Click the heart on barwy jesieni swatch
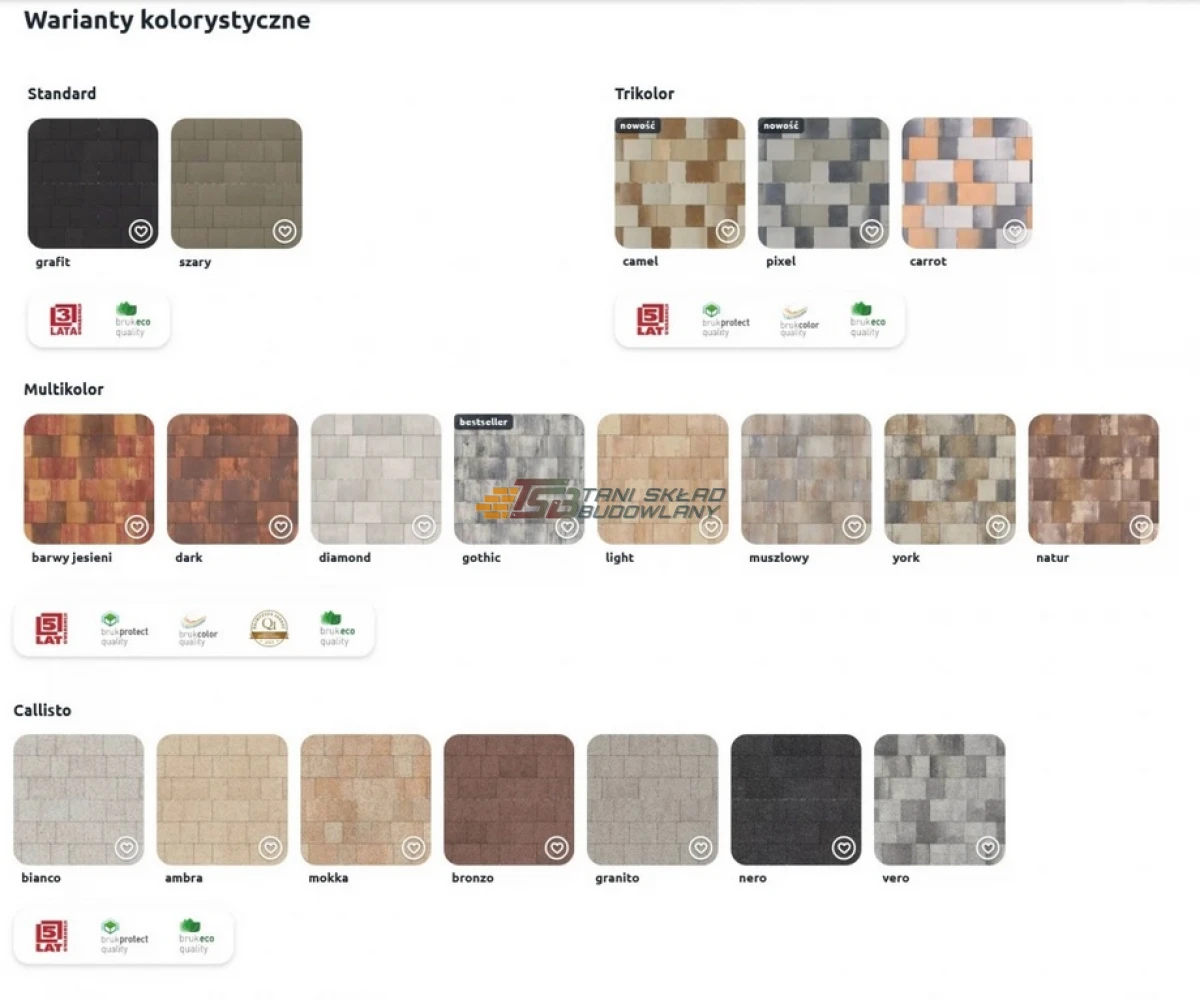This screenshot has height=1000, width=1200. 137,527
